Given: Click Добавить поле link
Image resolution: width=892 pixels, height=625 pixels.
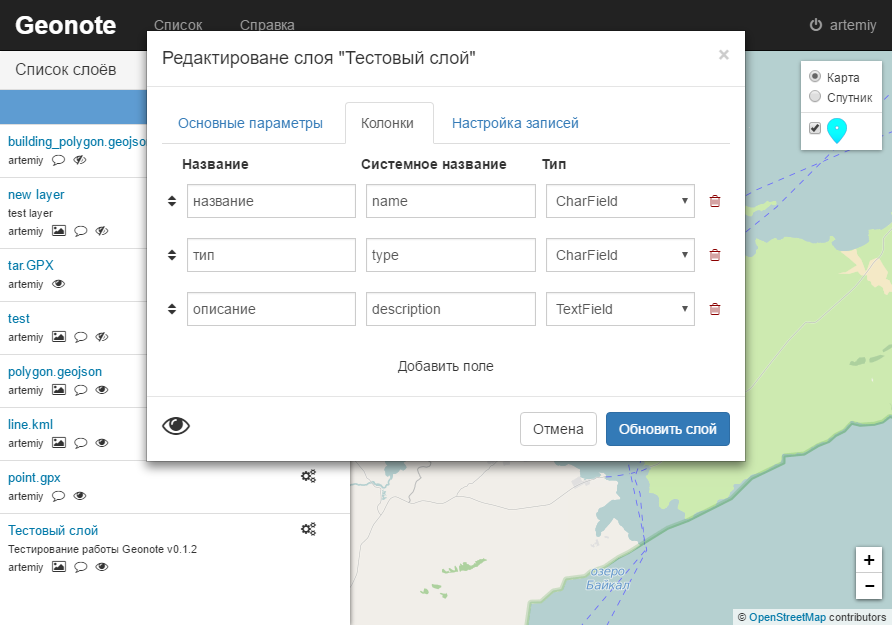Looking at the screenshot, I should click(445, 366).
